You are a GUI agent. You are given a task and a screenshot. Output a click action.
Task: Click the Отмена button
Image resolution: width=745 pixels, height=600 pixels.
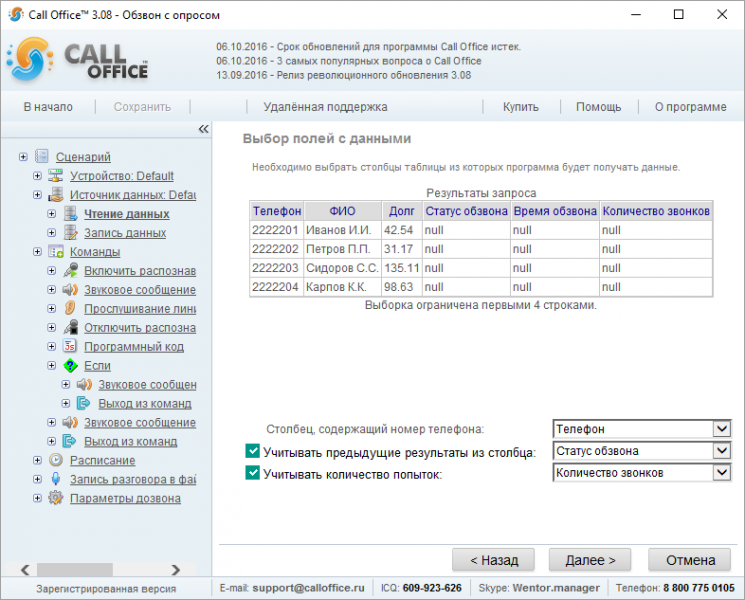point(689,560)
